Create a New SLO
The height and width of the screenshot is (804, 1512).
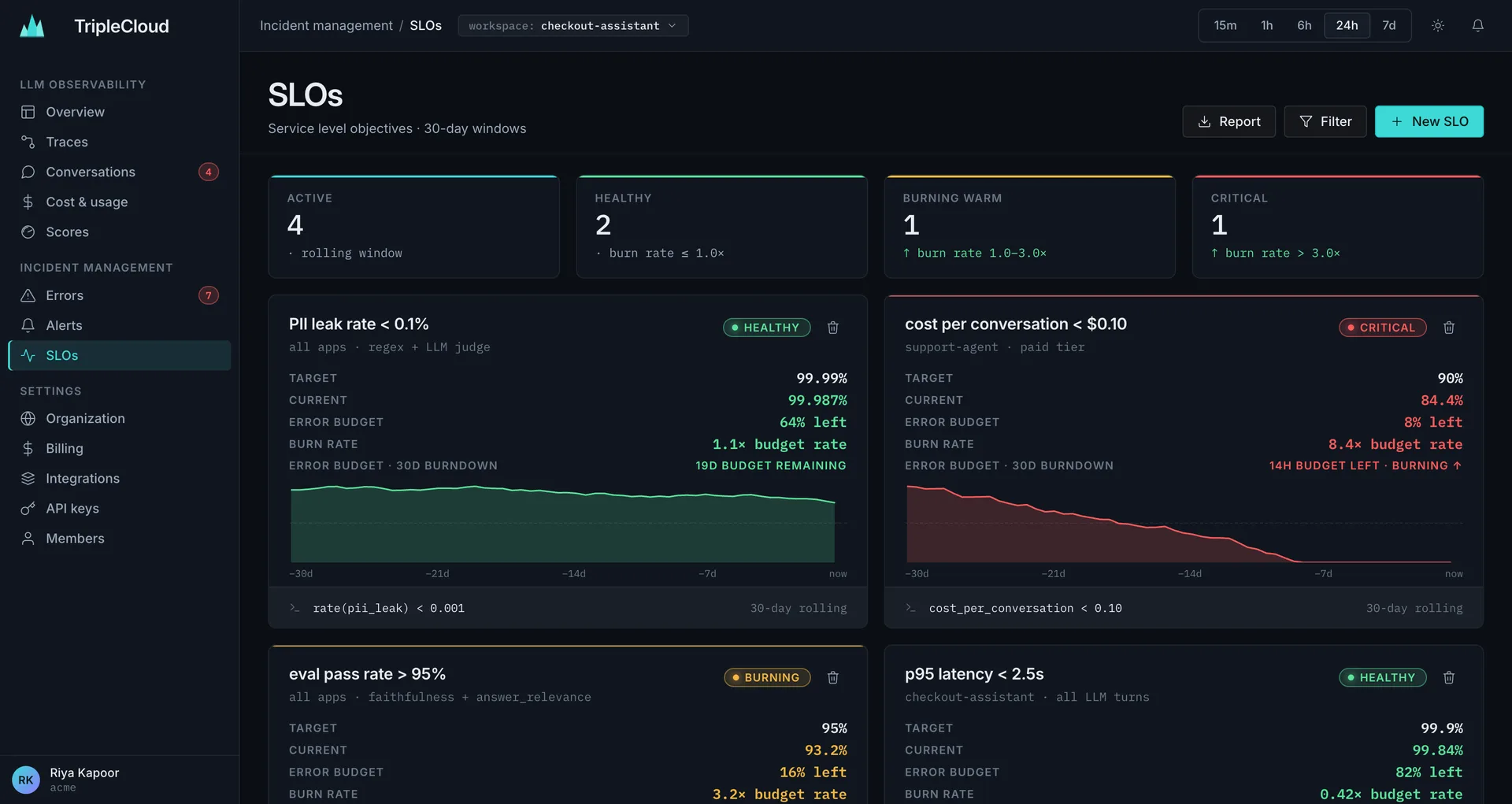[x=1429, y=121]
